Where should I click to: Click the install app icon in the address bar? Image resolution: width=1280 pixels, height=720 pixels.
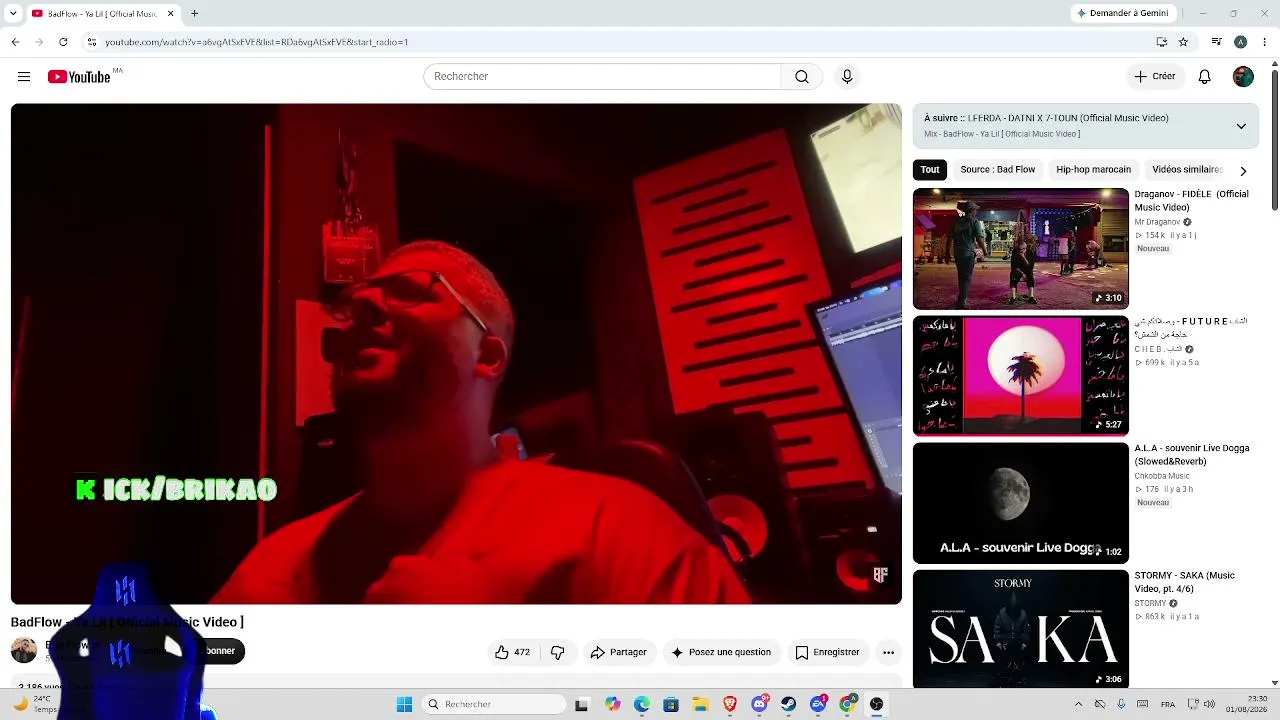point(1161,42)
